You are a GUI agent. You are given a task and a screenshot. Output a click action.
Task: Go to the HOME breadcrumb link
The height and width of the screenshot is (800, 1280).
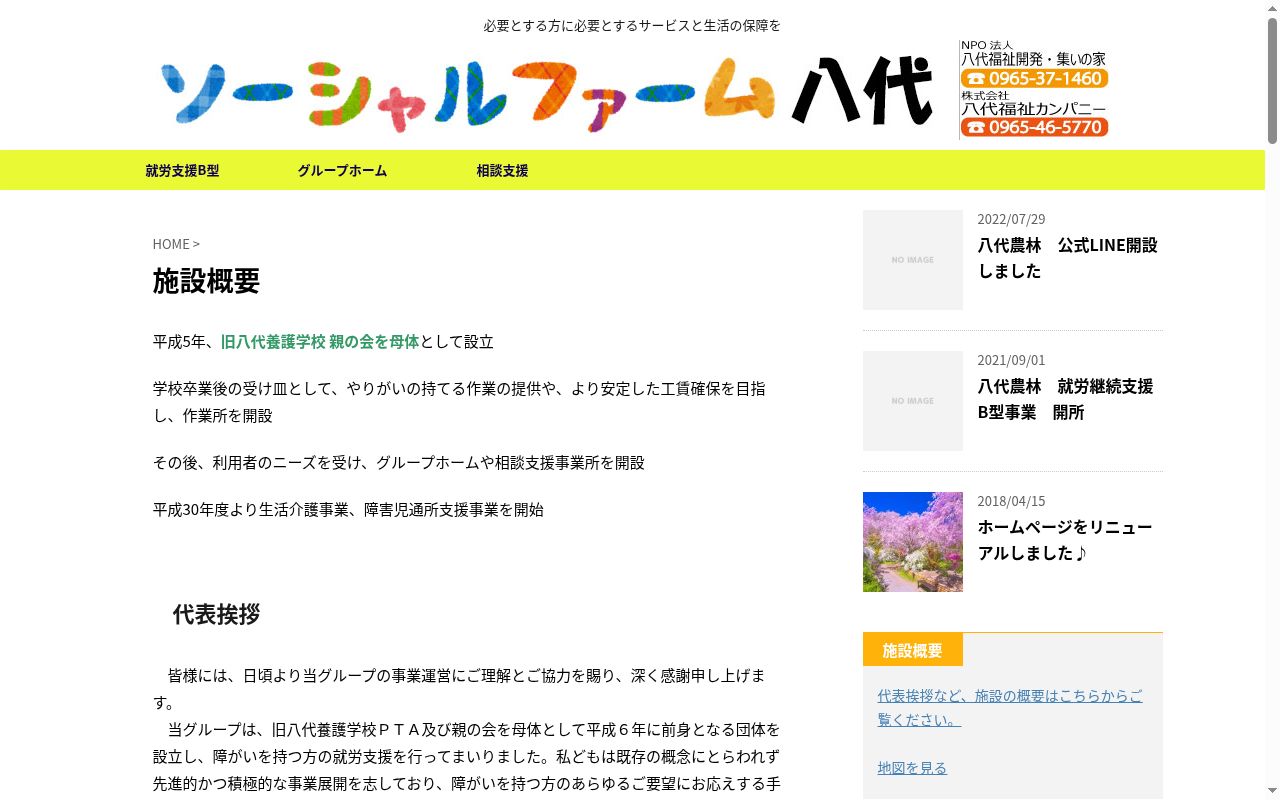click(171, 244)
